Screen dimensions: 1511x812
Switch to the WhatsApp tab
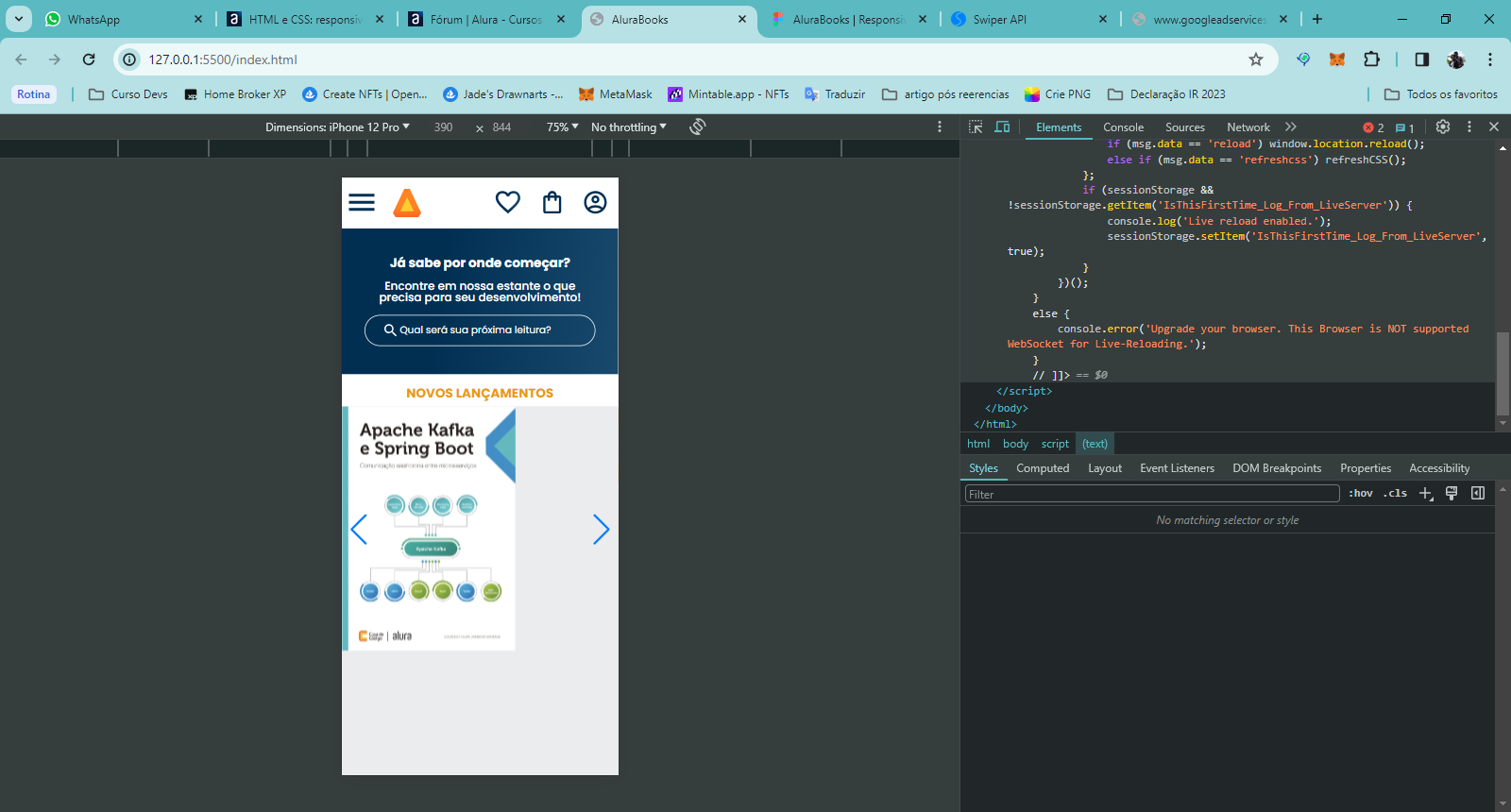click(x=124, y=19)
